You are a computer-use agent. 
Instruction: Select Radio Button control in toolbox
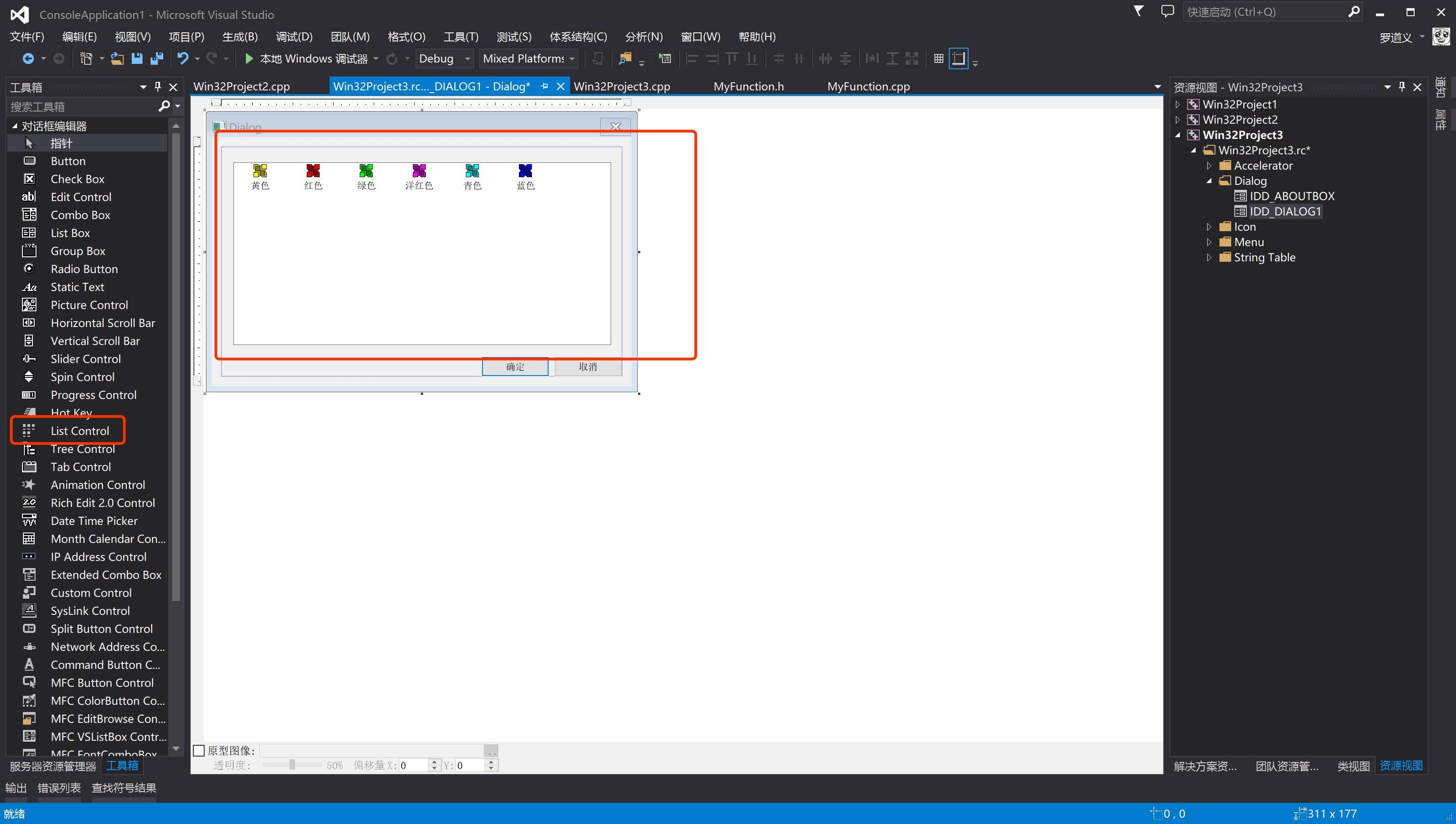[x=84, y=269]
